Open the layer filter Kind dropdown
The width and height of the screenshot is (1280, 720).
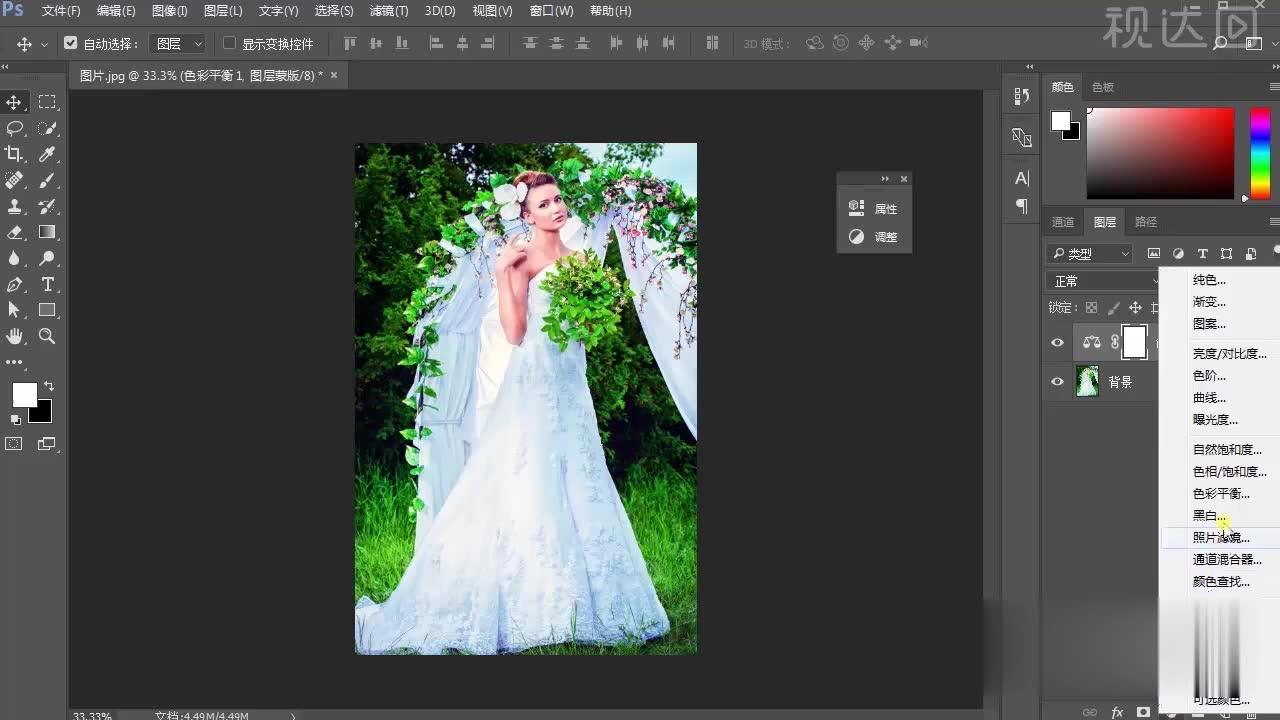coord(1090,254)
